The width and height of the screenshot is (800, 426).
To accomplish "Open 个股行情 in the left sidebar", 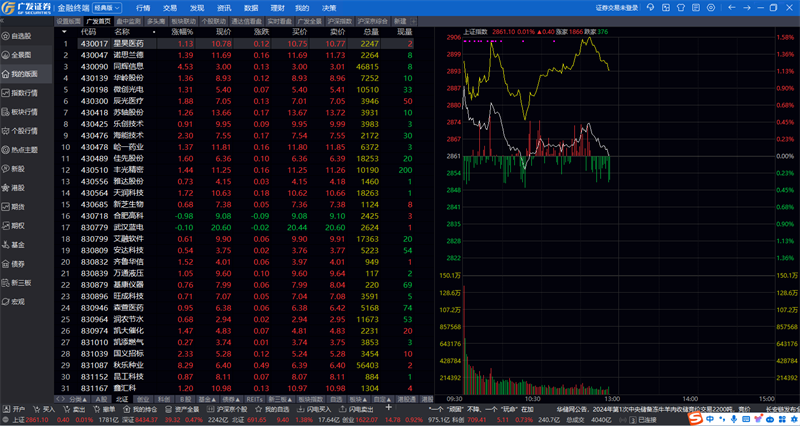I will 20,131.
